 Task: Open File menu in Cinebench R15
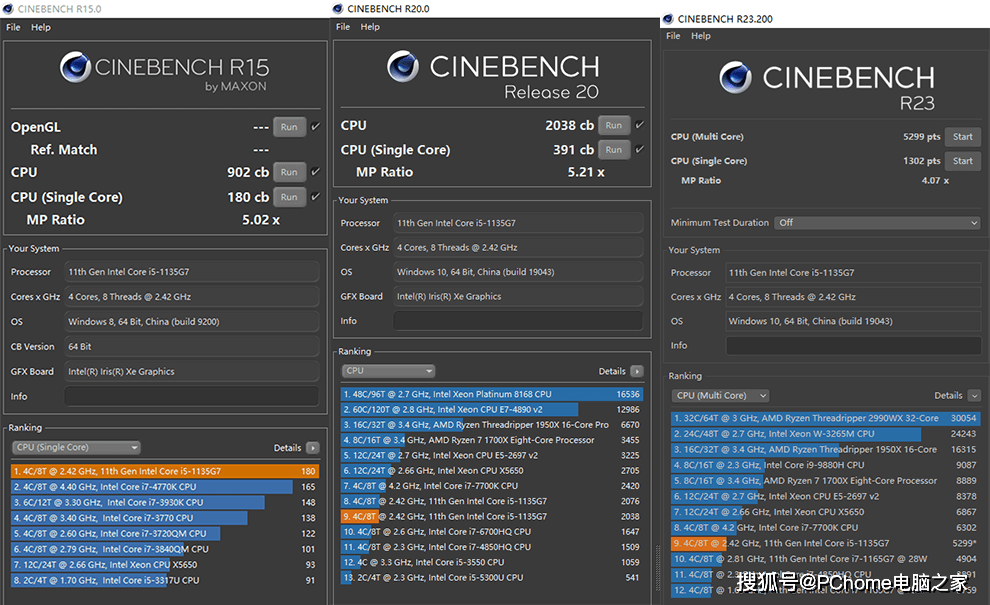(x=13, y=27)
